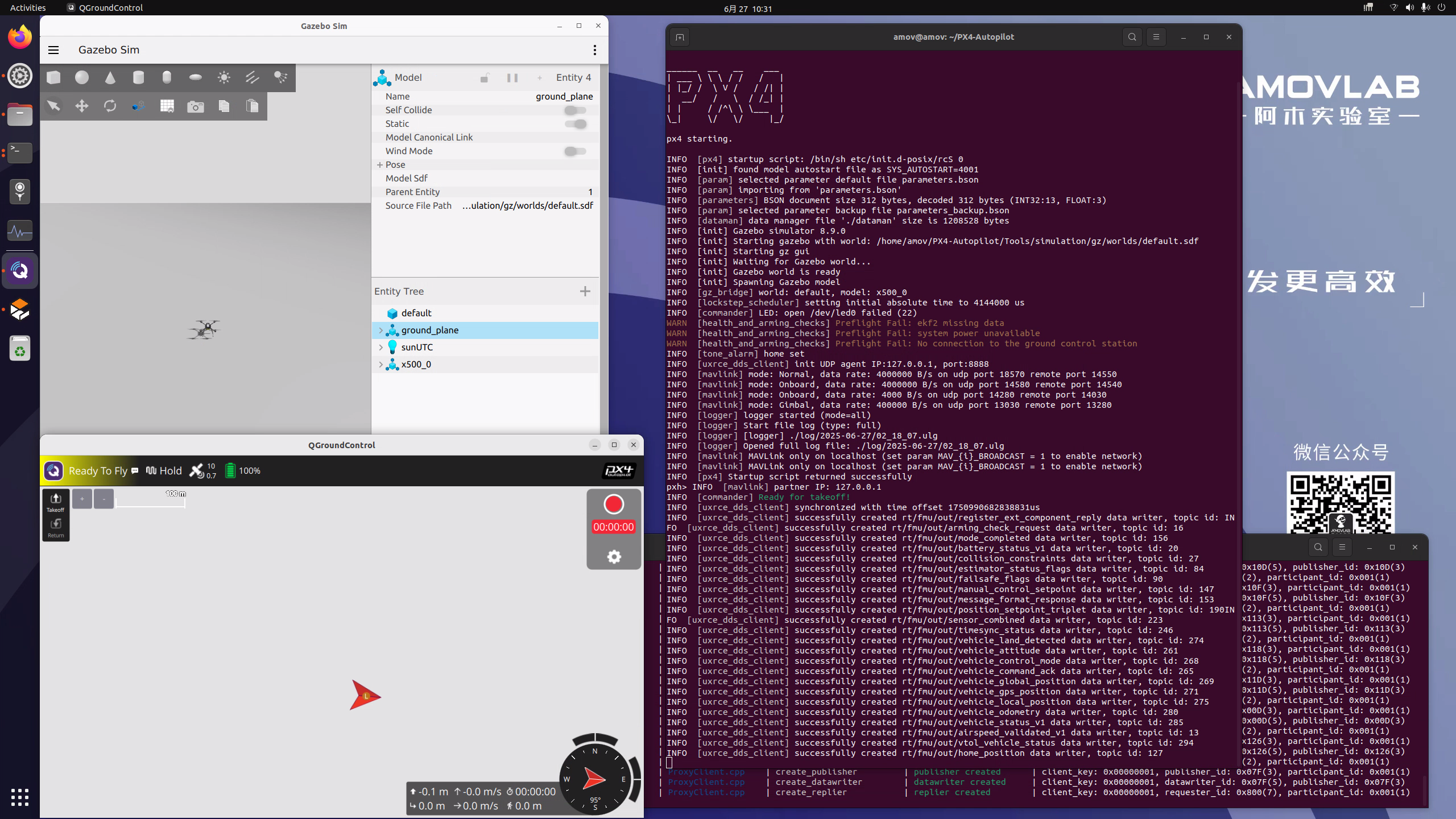Click the pause icon in Model inspector

512,78
